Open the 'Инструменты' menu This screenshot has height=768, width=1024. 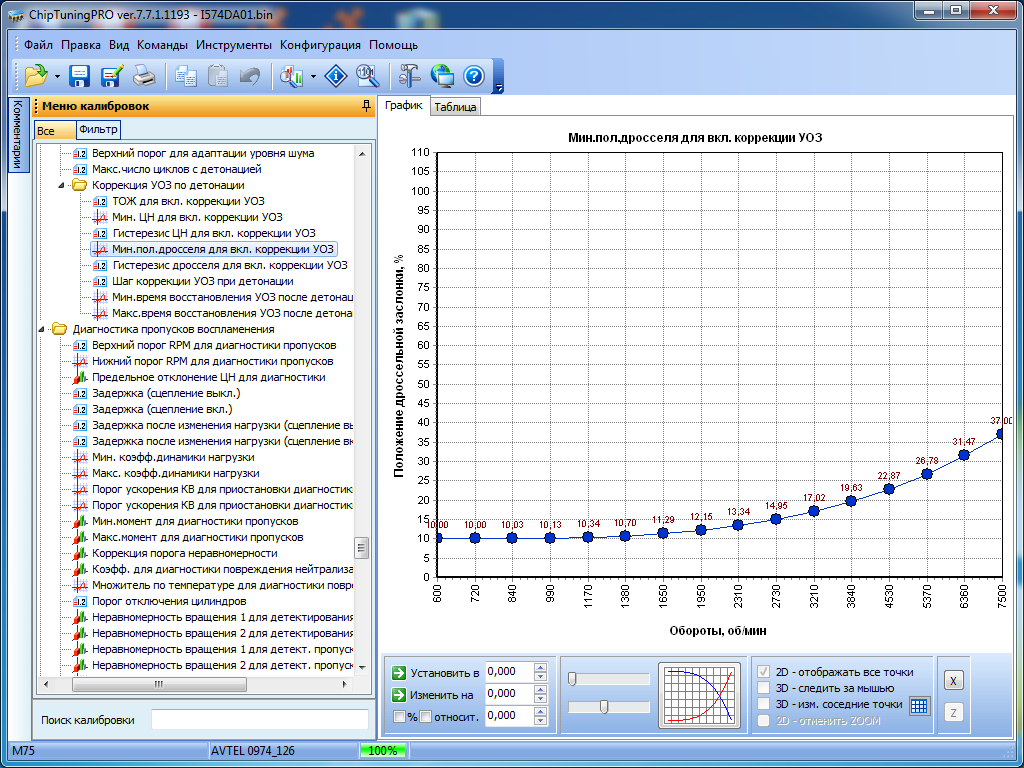233,45
